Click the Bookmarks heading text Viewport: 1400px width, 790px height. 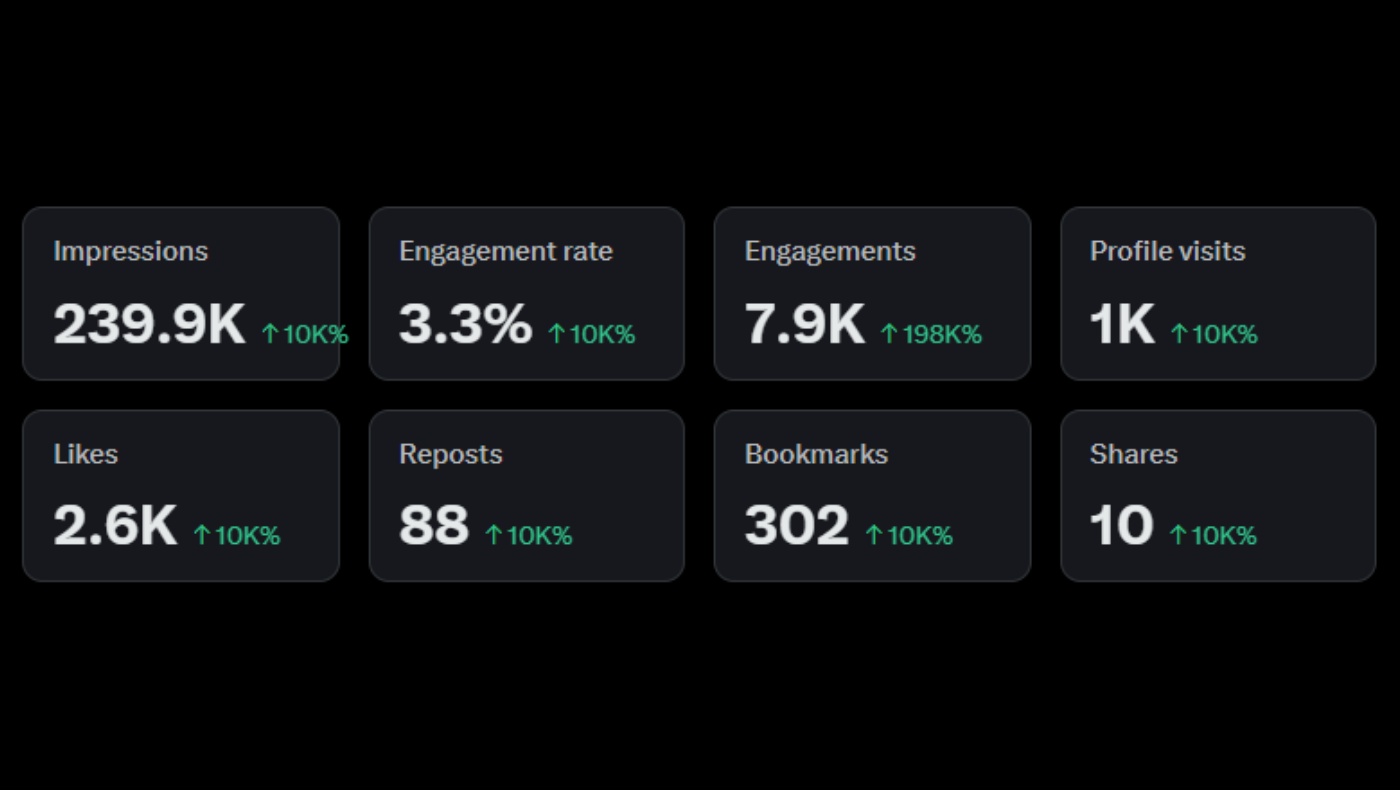(x=816, y=454)
